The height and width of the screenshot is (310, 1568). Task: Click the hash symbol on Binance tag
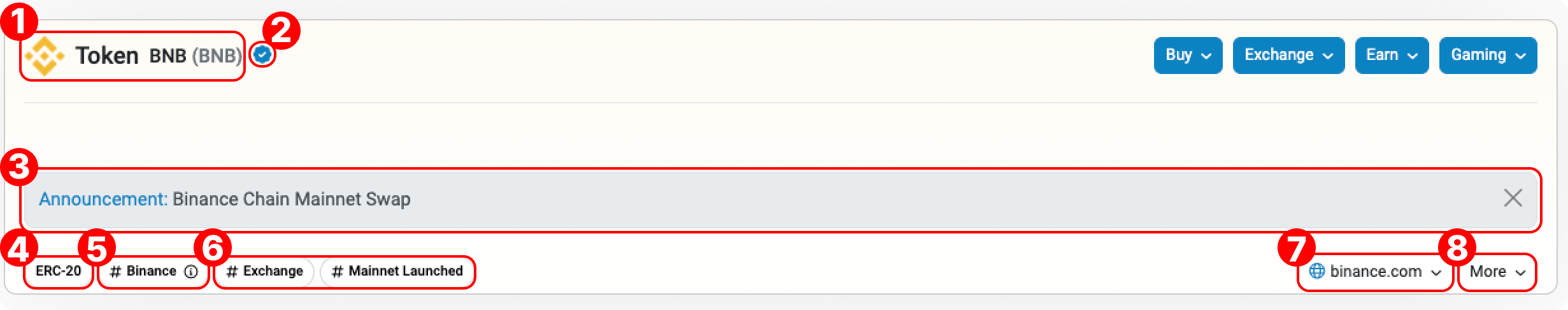115,272
